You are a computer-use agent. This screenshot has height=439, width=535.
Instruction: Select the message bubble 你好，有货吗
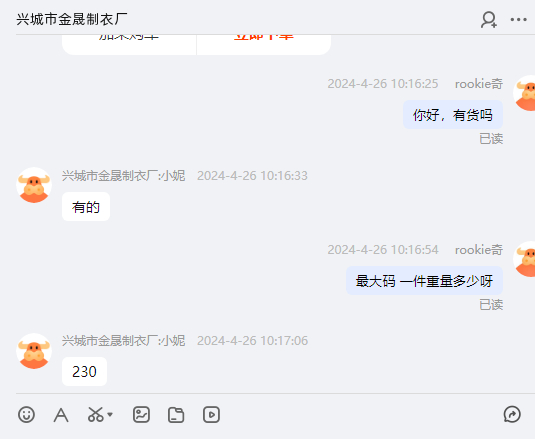(453, 115)
